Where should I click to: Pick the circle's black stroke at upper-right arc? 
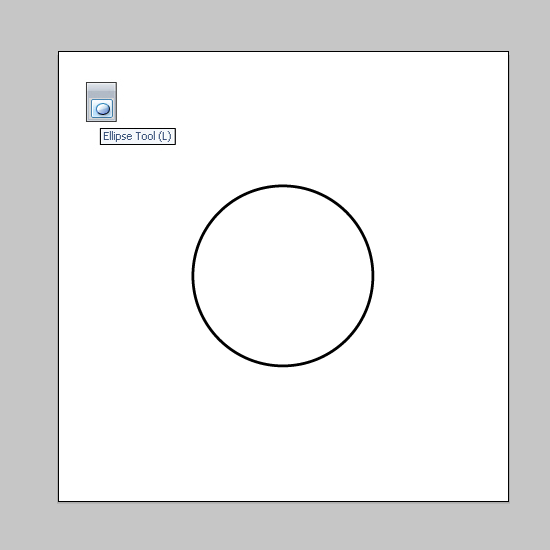pos(346,212)
